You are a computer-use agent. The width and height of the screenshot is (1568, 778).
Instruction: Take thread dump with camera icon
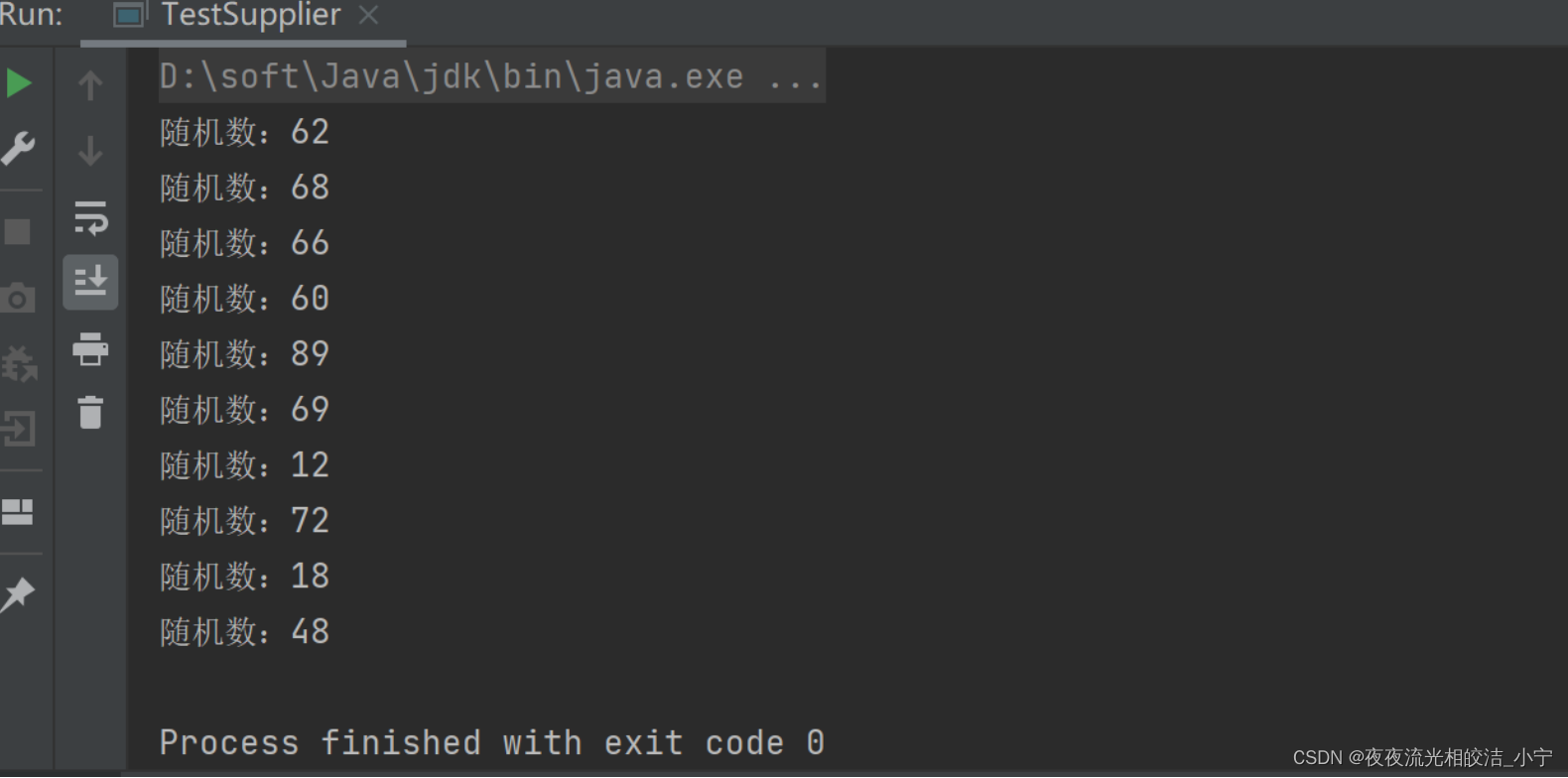(x=18, y=298)
